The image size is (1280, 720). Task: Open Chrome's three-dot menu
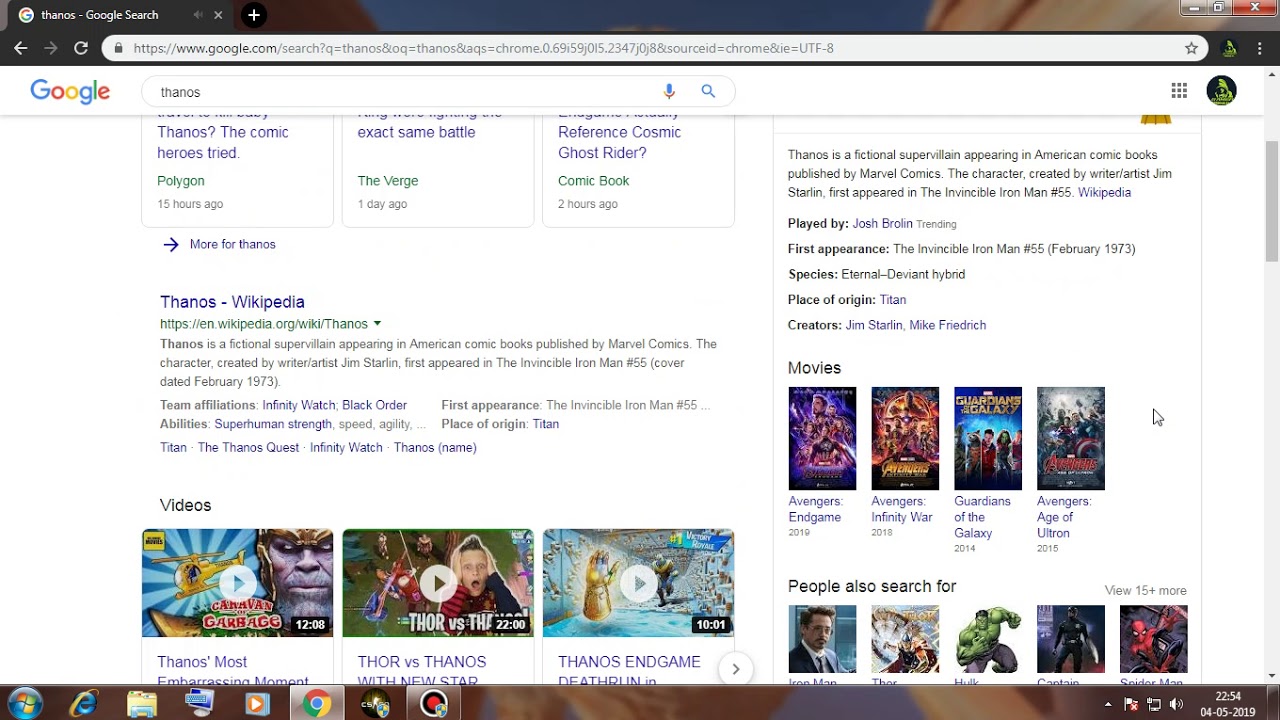(1261, 48)
